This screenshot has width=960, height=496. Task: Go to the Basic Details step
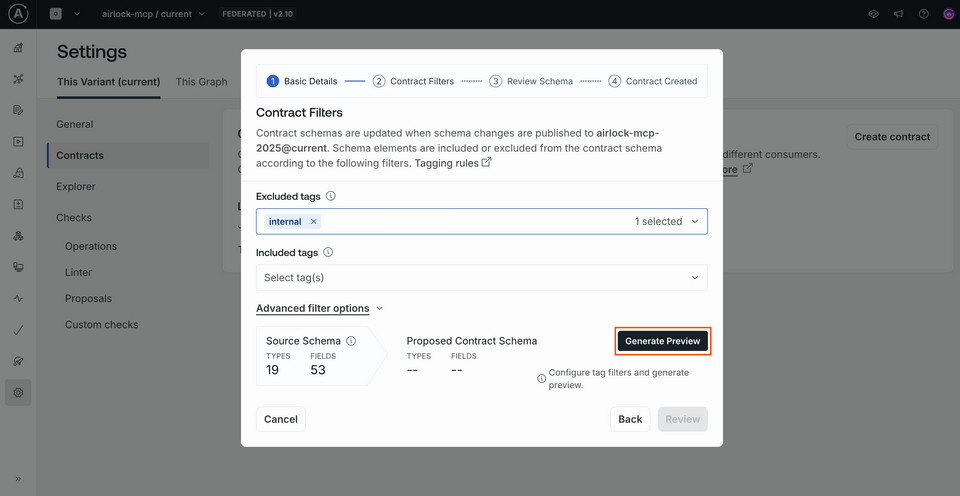pyautogui.click(x=302, y=81)
